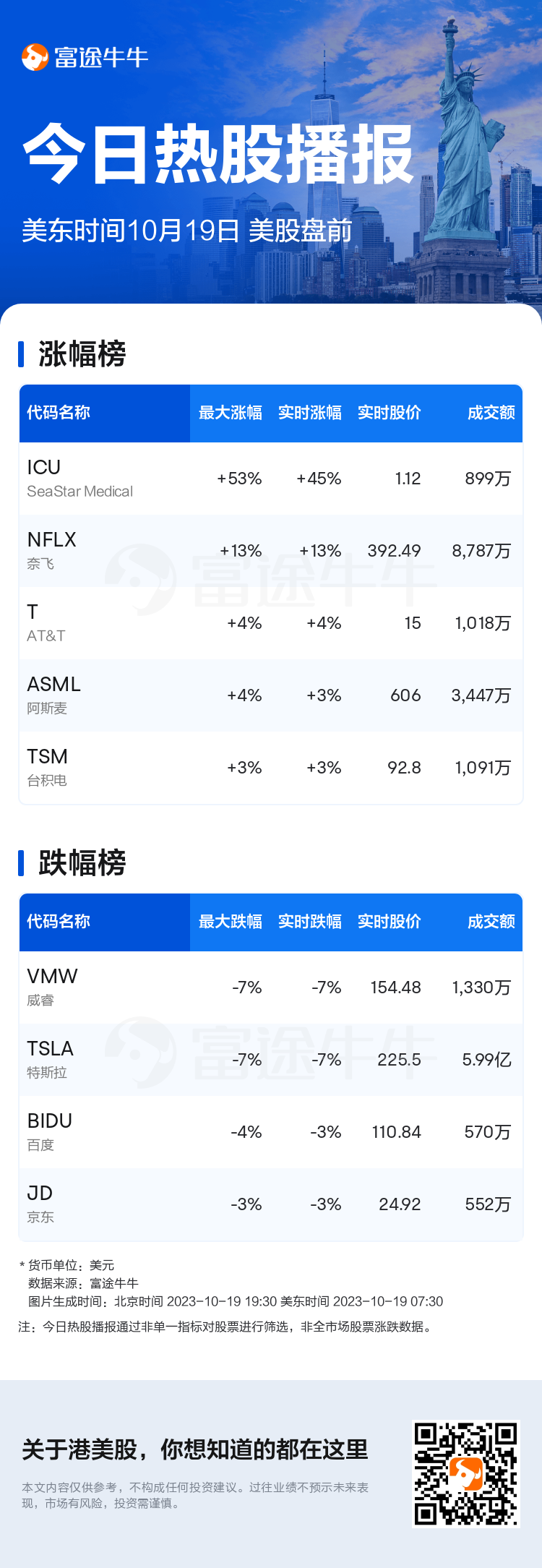The height and width of the screenshot is (1568, 542).
Task: Open the VMW 威睿 losers row
Action: (x=271, y=988)
